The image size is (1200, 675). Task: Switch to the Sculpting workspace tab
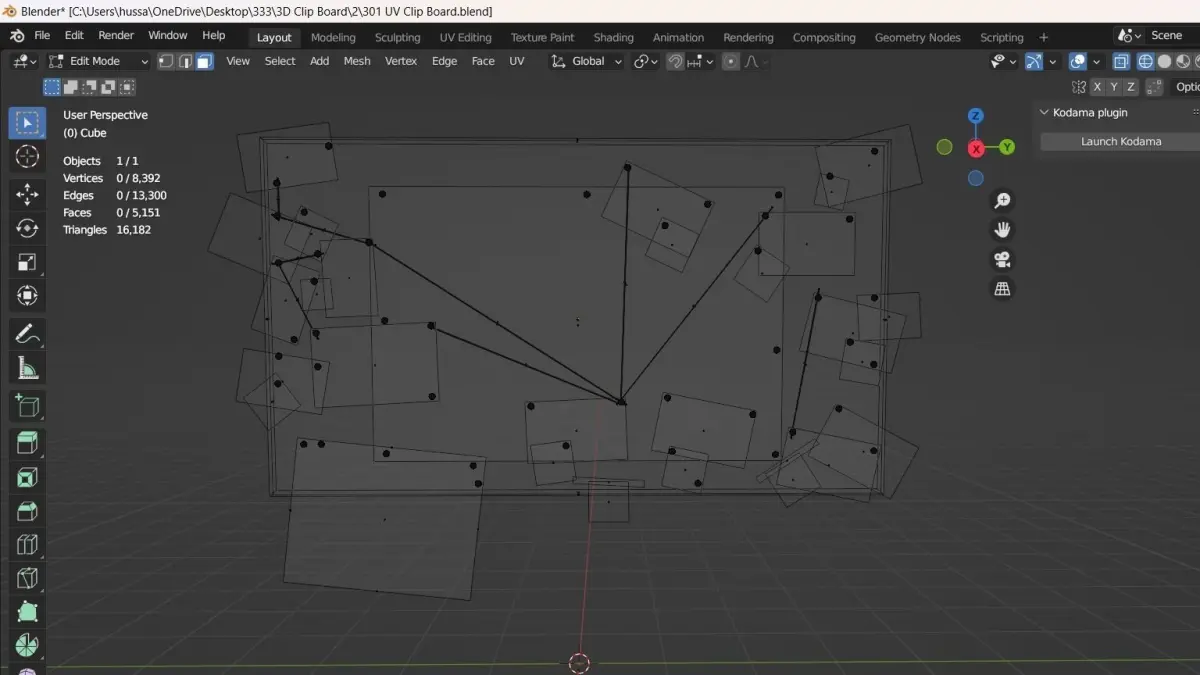(397, 37)
